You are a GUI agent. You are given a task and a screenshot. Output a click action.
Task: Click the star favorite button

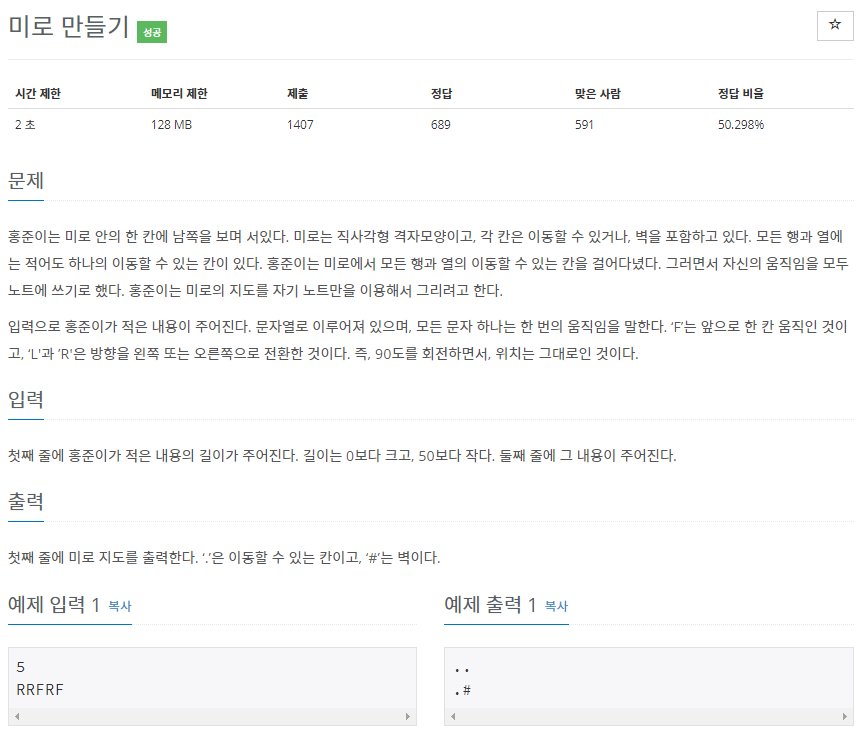(834, 25)
